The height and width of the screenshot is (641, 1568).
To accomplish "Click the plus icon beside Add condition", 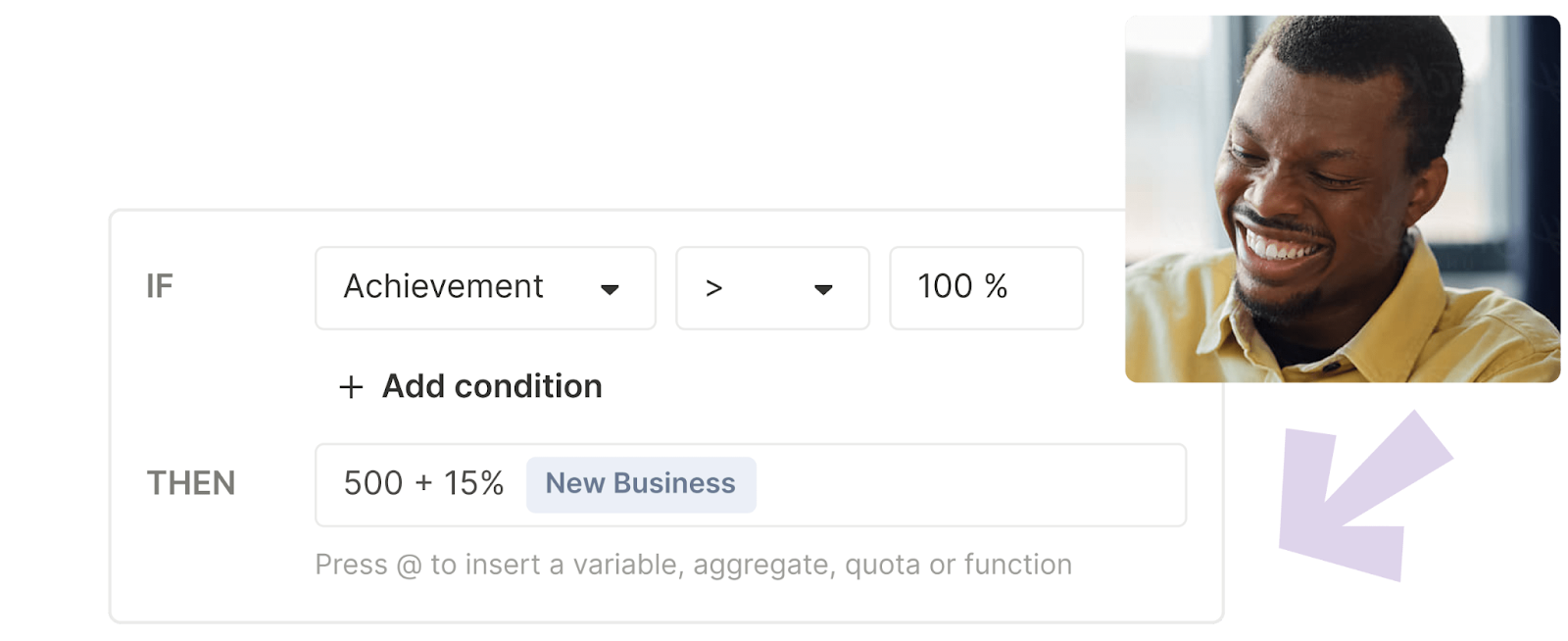I will 351,387.
